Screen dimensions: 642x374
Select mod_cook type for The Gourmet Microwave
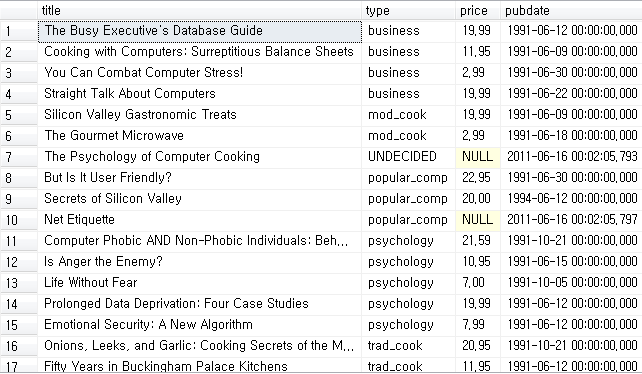[408, 136]
